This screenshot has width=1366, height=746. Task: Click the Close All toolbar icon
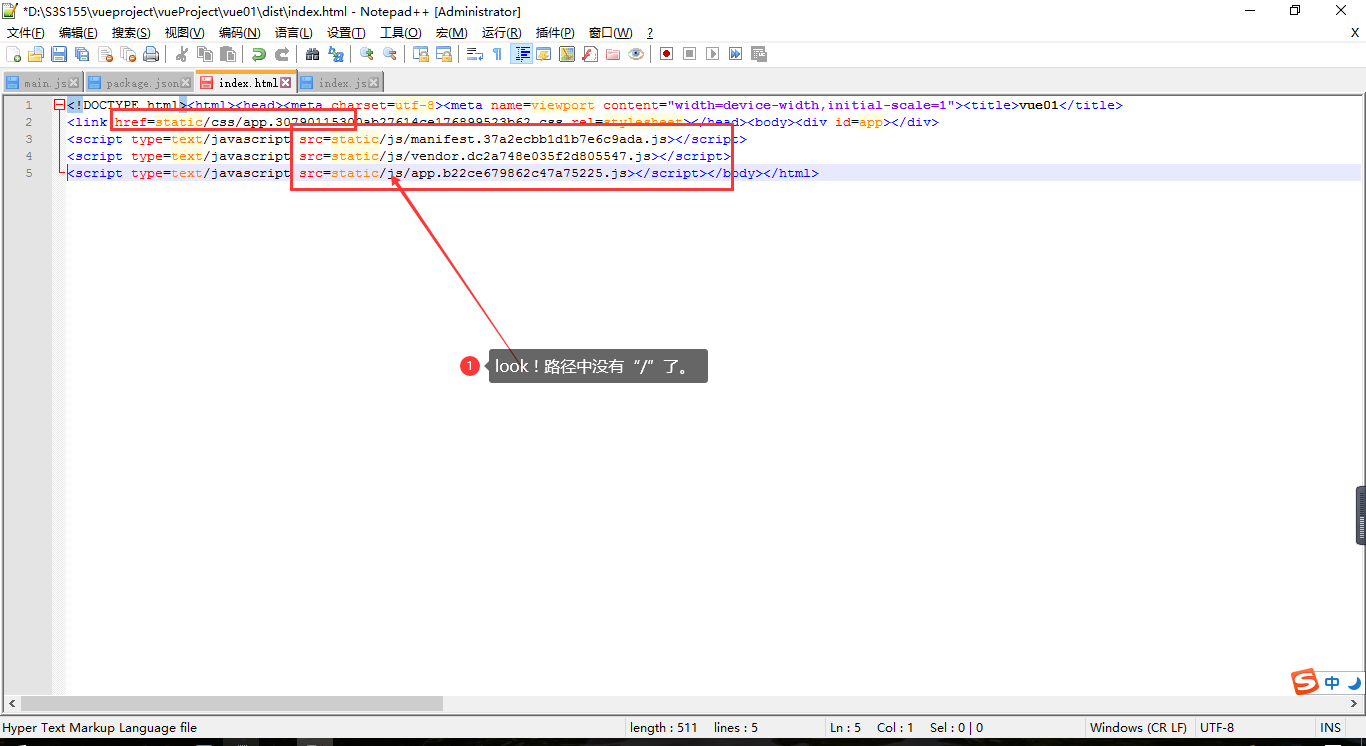(x=128, y=54)
